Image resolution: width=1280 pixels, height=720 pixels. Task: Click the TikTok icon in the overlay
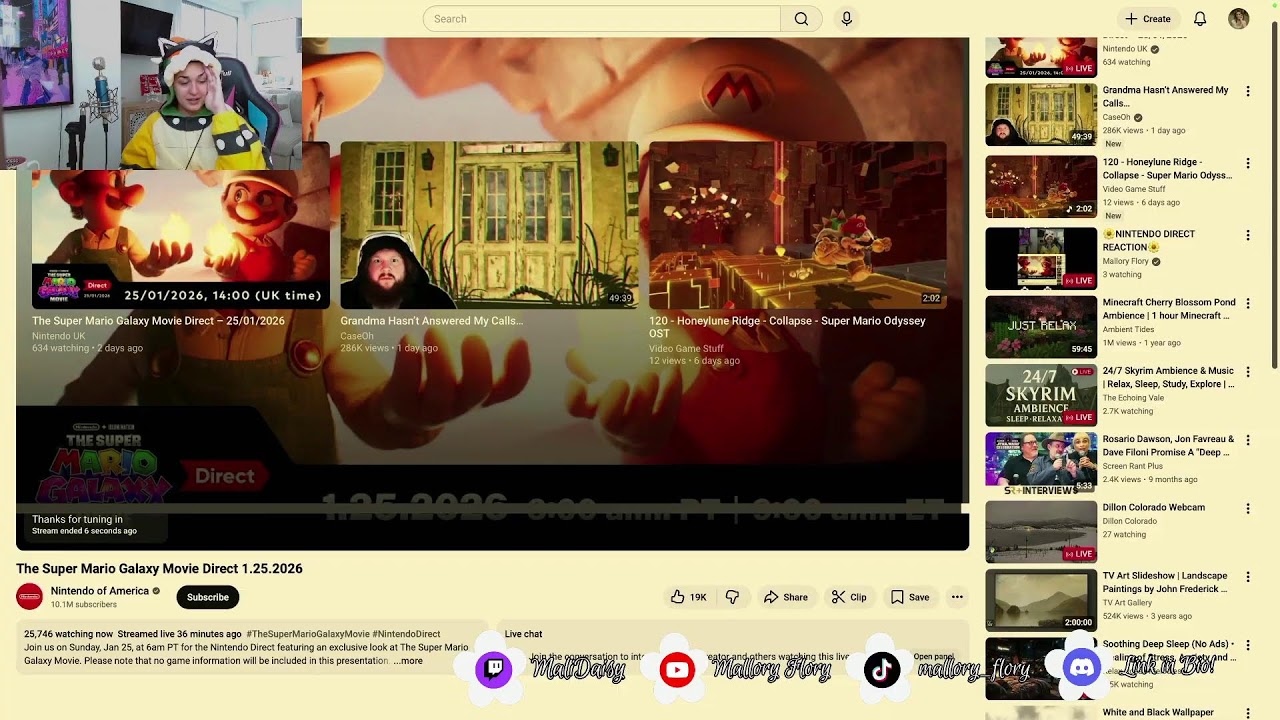click(882, 669)
